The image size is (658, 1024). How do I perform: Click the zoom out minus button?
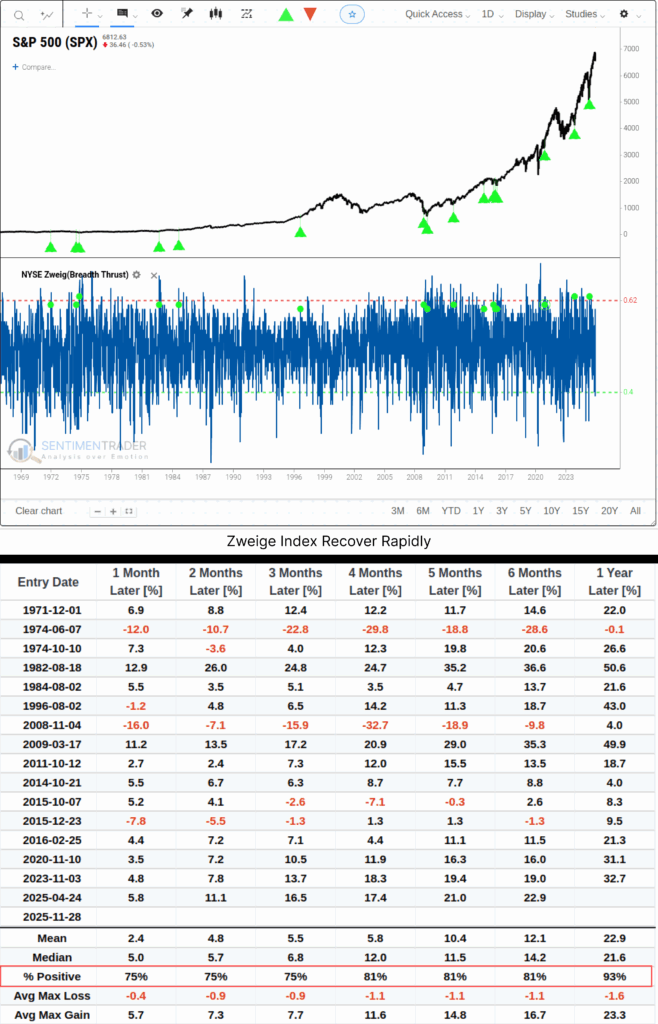click(97, 511)
